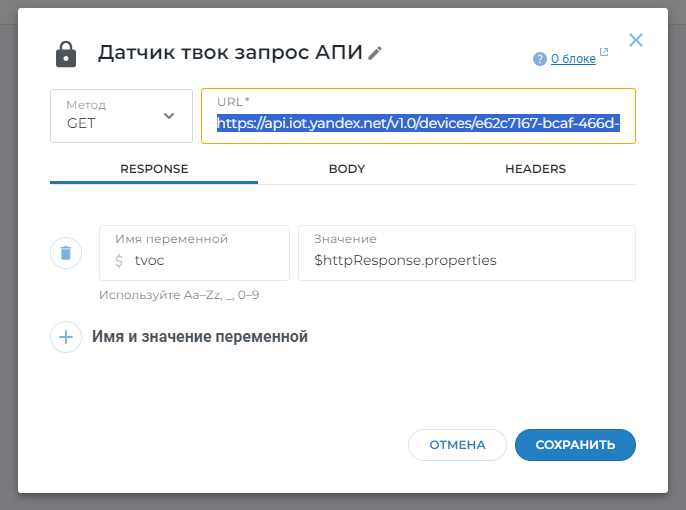
Task: Delete the tvoc variable with the trash icon
Action: click(66, 253)
